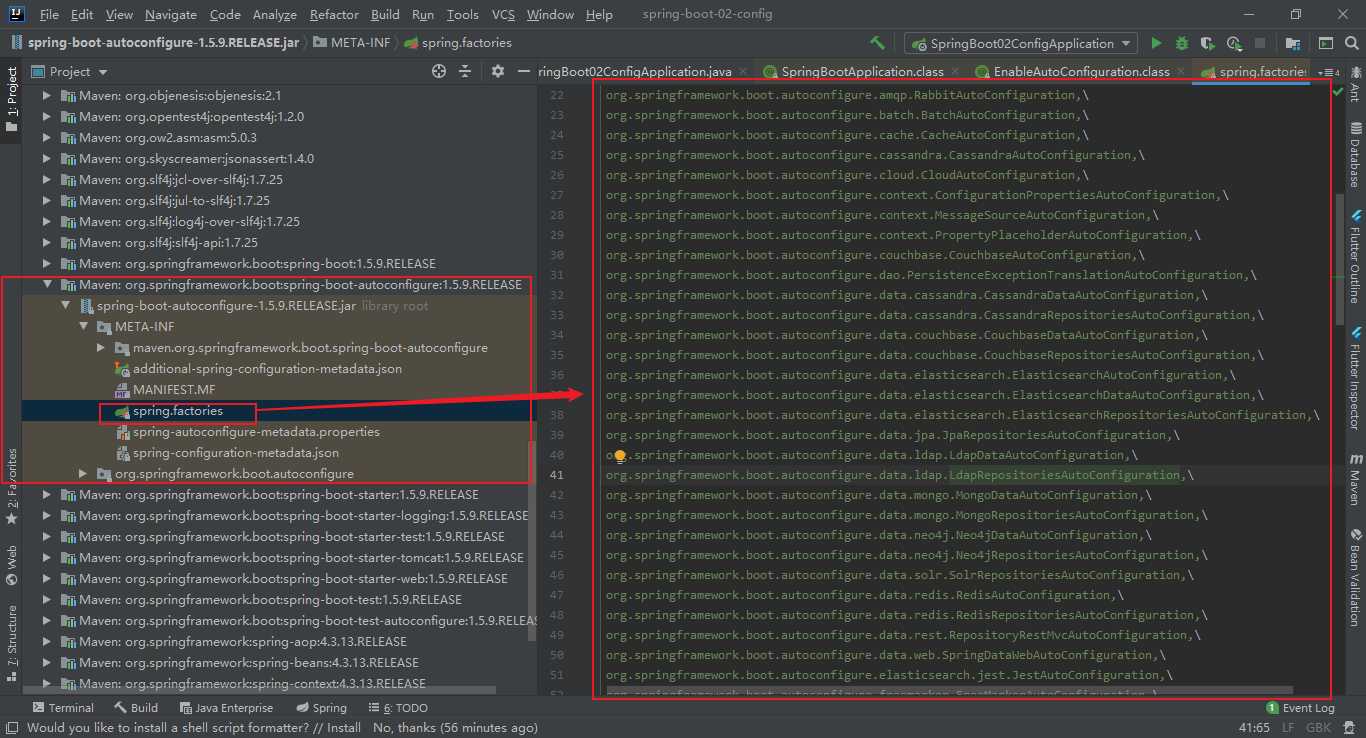The height and width of the screenshot is (738, 1366).
Task: Run SpringBoot02ConfigApplication with the green play icon
Action: tap(1156, 43)
